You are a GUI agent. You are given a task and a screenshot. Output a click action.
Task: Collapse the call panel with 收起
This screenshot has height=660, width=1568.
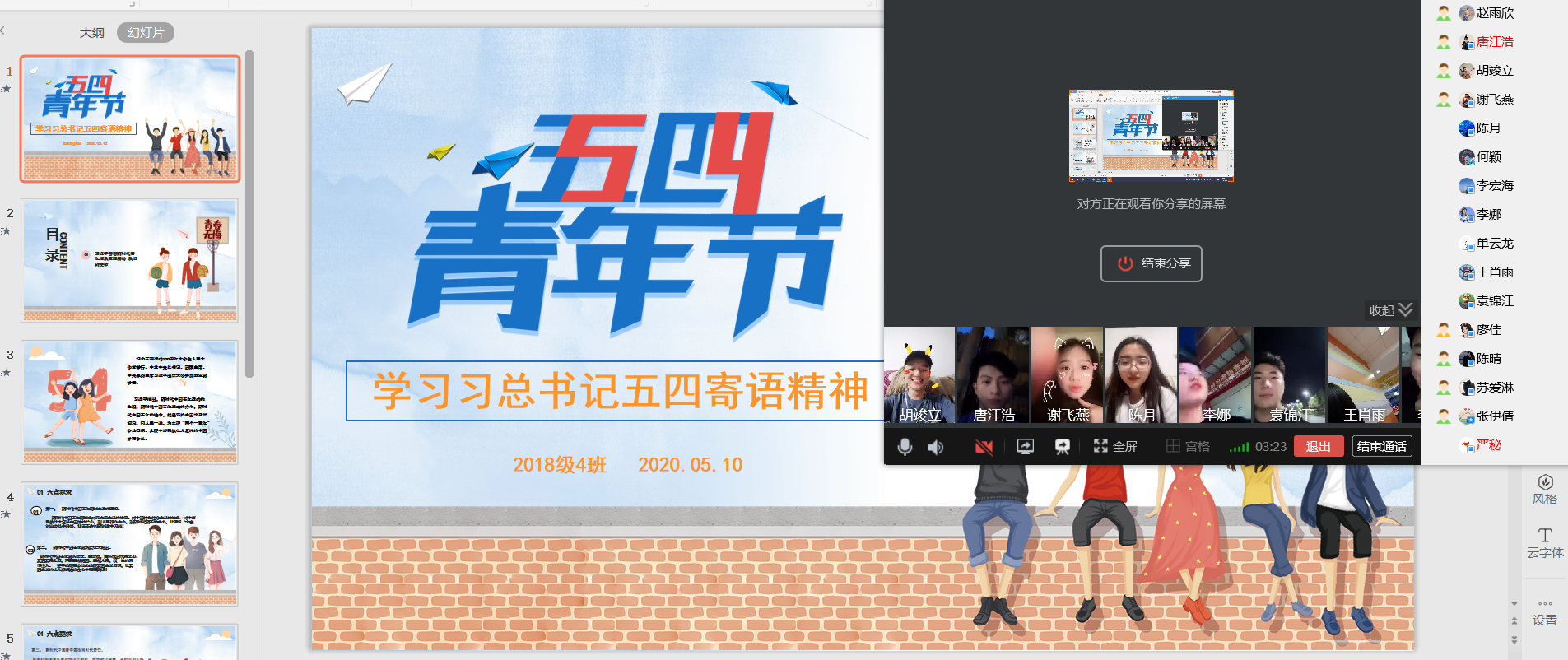coord(1390,310)
